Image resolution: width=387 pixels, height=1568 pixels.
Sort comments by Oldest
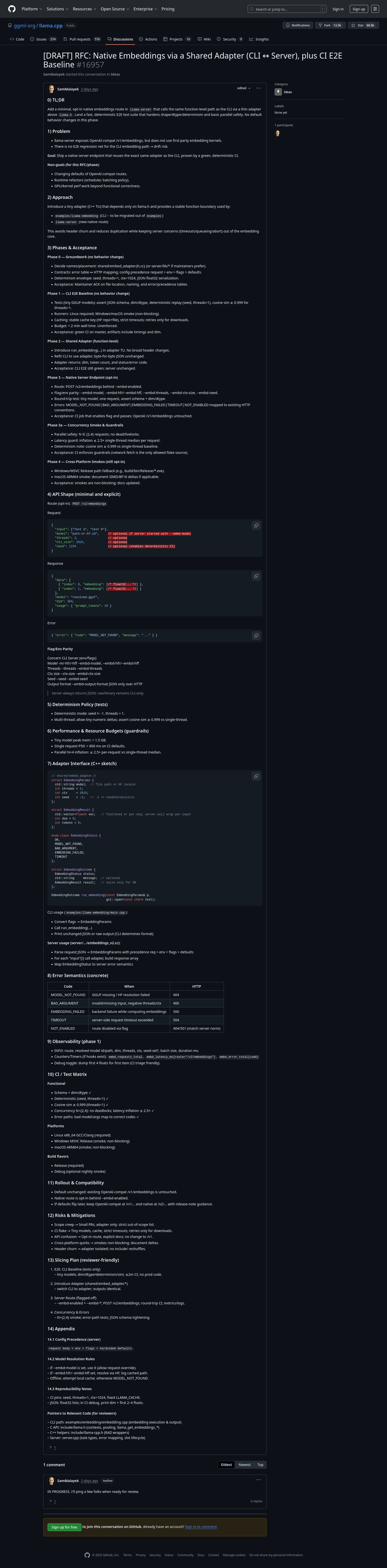226,1464
